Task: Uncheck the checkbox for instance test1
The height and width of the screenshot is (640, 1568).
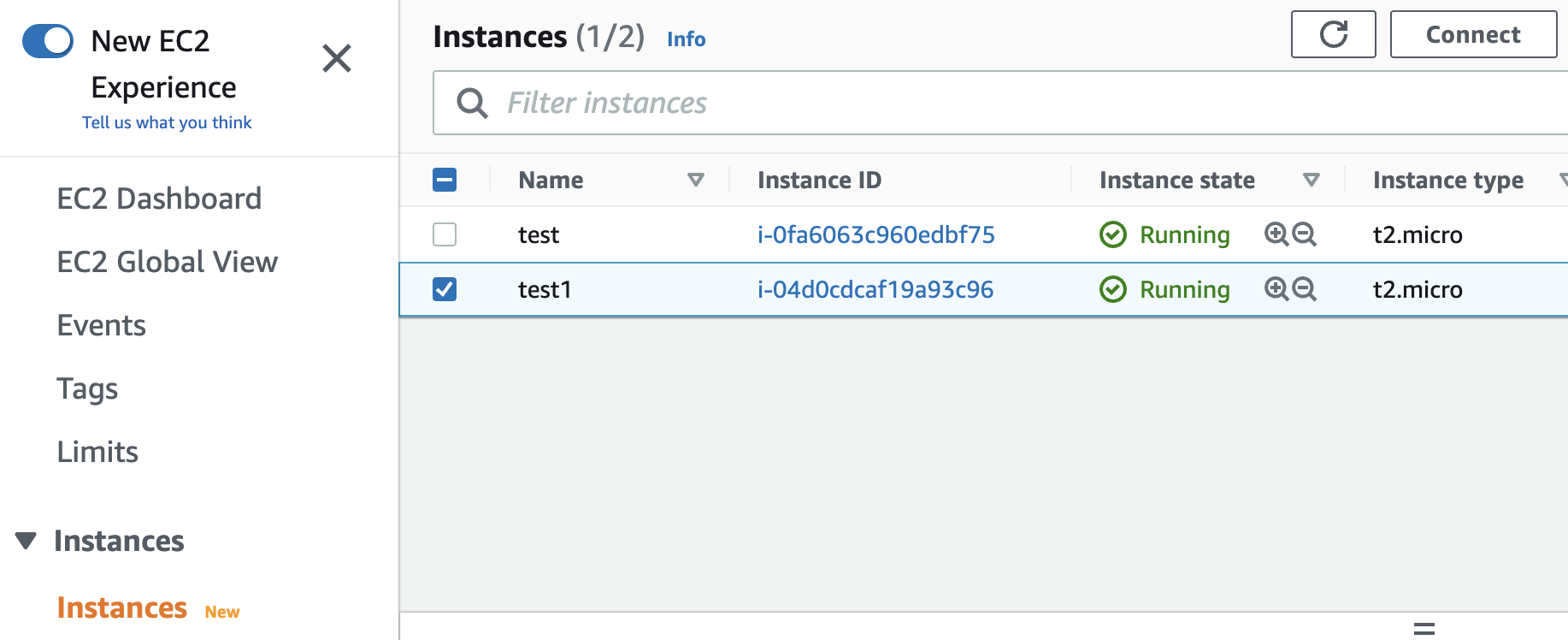Action: [445, 289]
